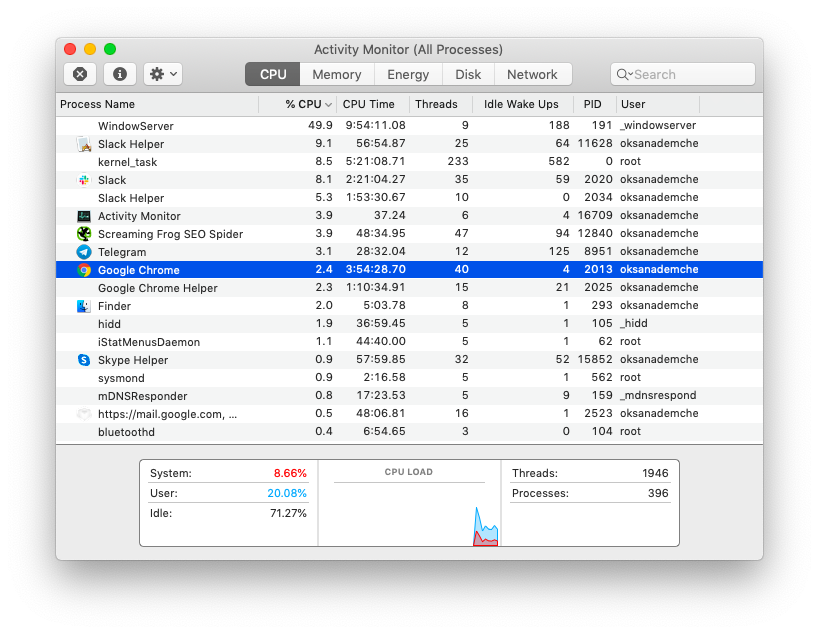819x634 pixels.
Task: Open the gear action menu dropdown
Action: click(x=163, y=74)
